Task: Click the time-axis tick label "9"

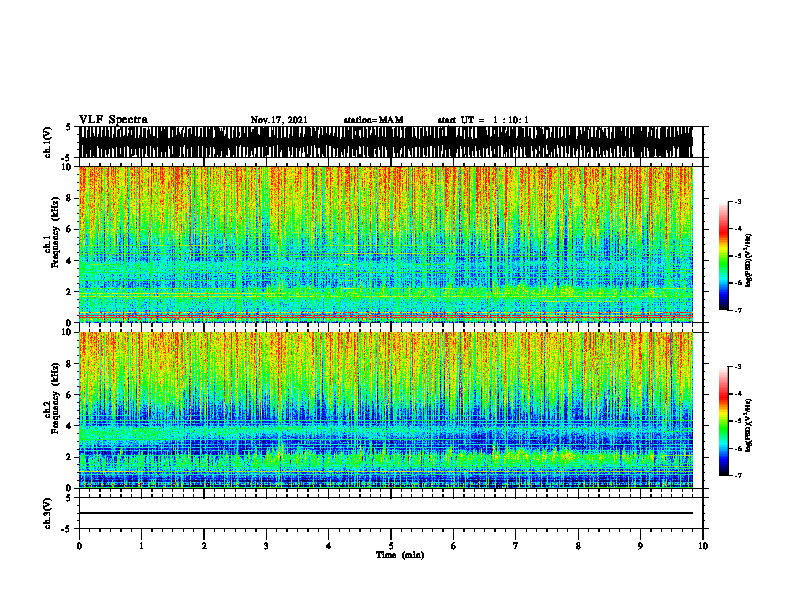Action: click(x=640, y=546)
